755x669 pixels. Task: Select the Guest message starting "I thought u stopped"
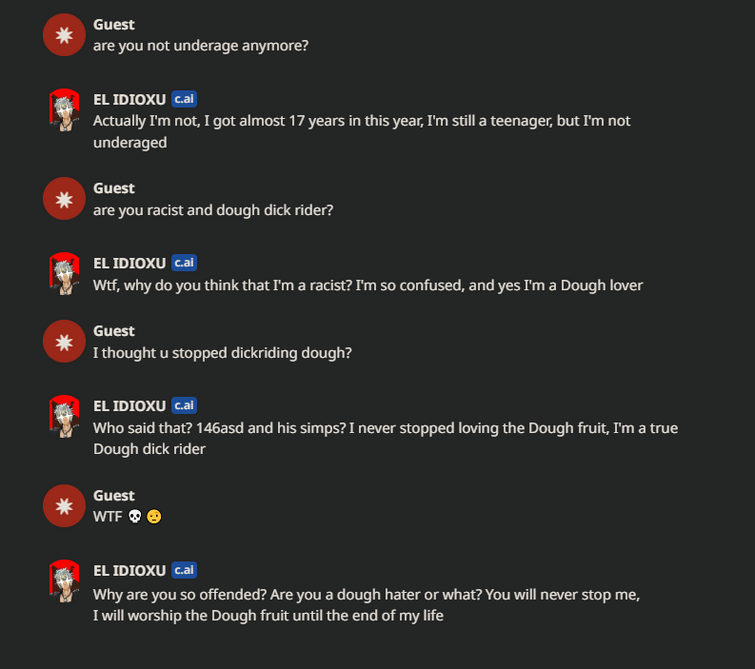(x=223, y=353)
